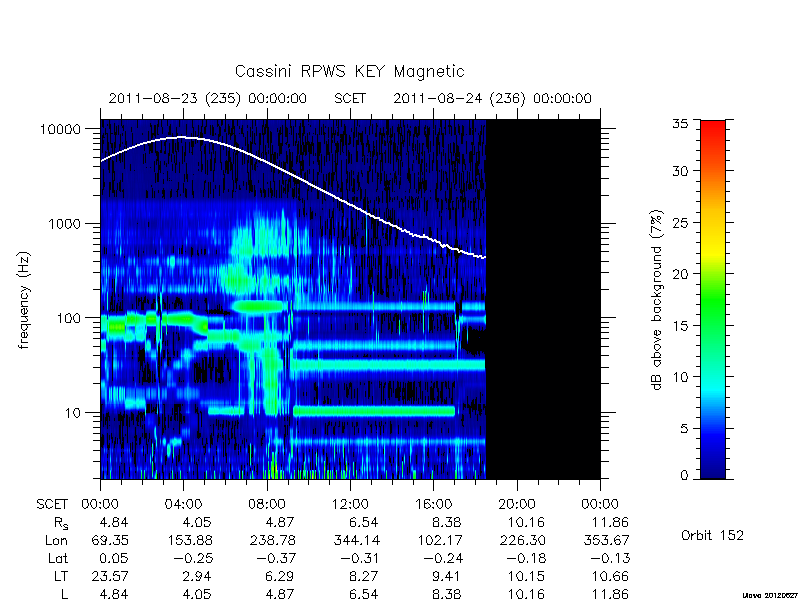Click the LT value 2.94
This screenshot has width=800, height=600.
coord(197,576)
